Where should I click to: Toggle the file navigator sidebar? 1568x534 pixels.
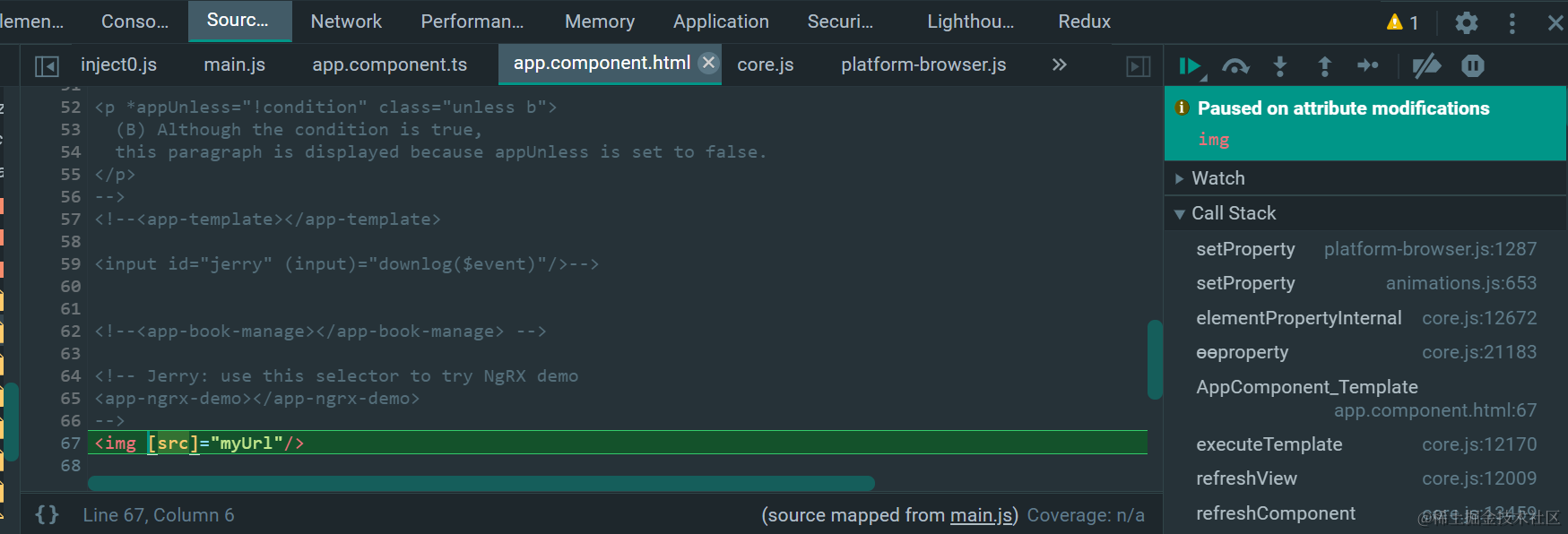coord(47,65)
